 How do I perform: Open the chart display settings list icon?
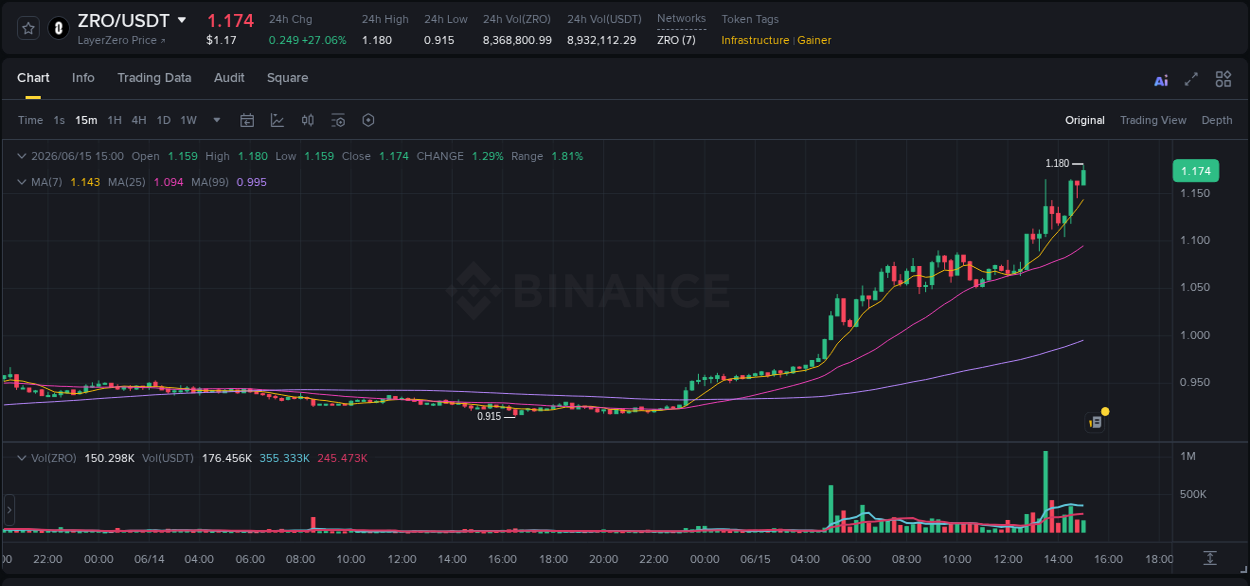pyautogui.click(x=338, y=120)
